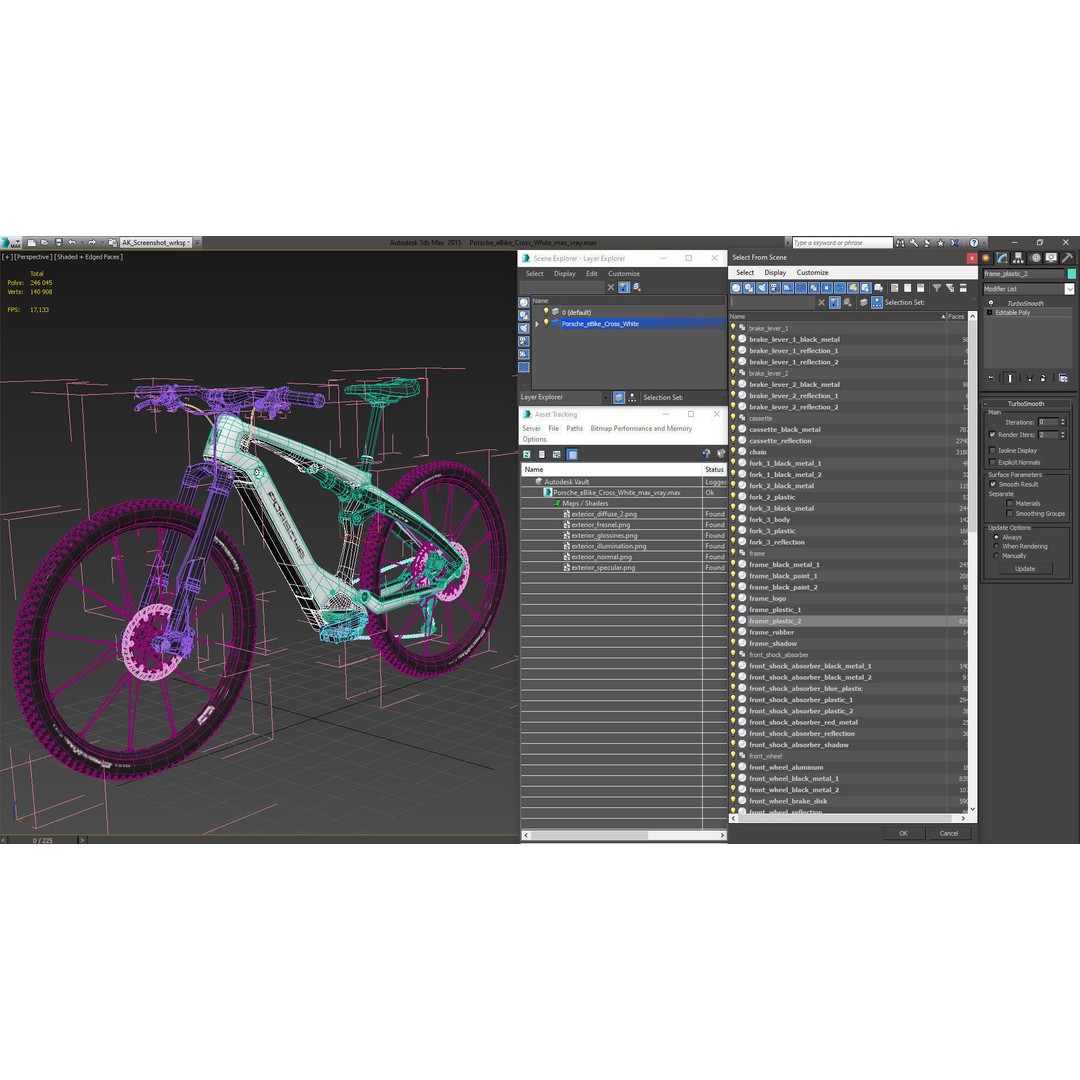Open the 3ds Max application menu logo
Image resolution: width=1080 pixels, height=1080 pixels.
[x=10, y=242]
